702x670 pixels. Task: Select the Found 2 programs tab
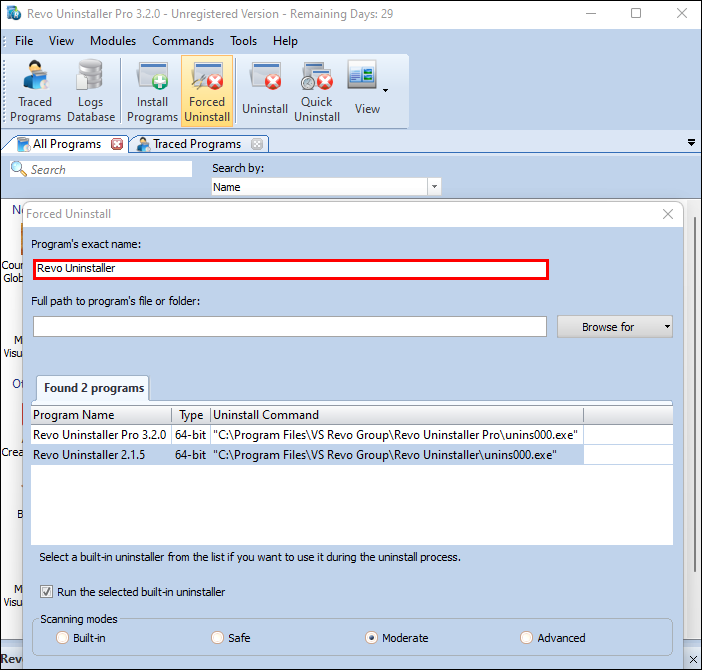click(x=94, y=388)
